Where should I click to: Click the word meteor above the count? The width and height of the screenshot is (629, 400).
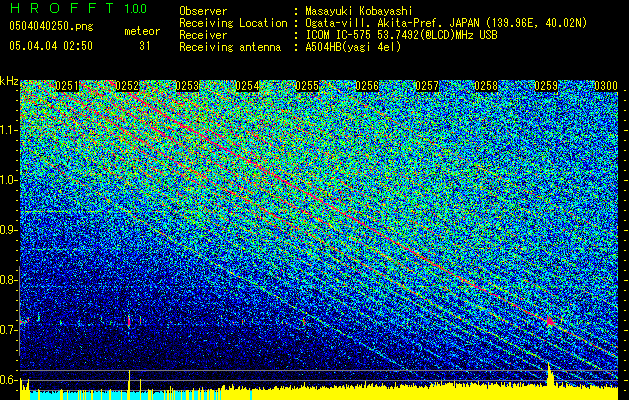point(142,31)
